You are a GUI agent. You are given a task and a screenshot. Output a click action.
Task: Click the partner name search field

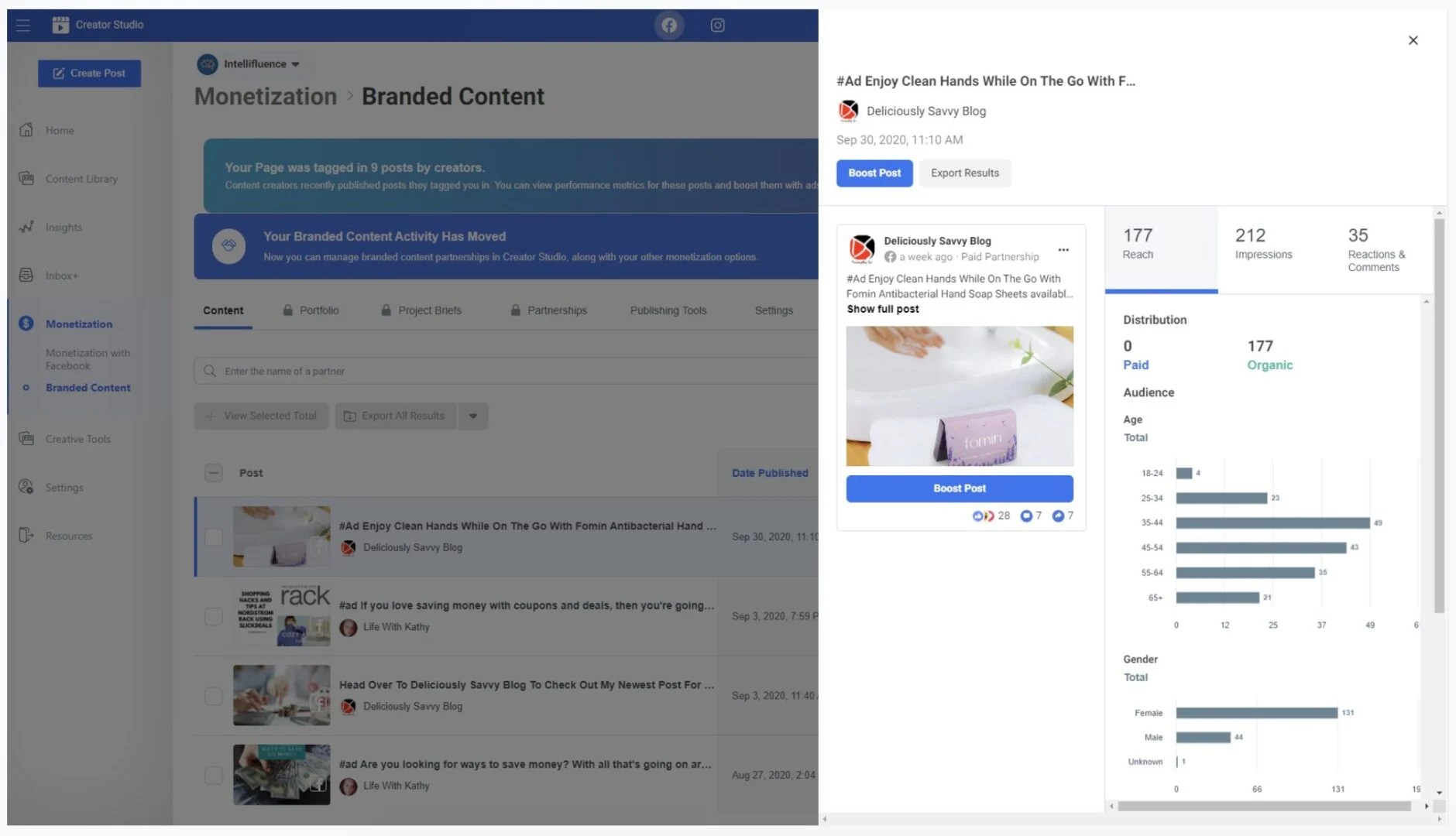pos(507,371)
